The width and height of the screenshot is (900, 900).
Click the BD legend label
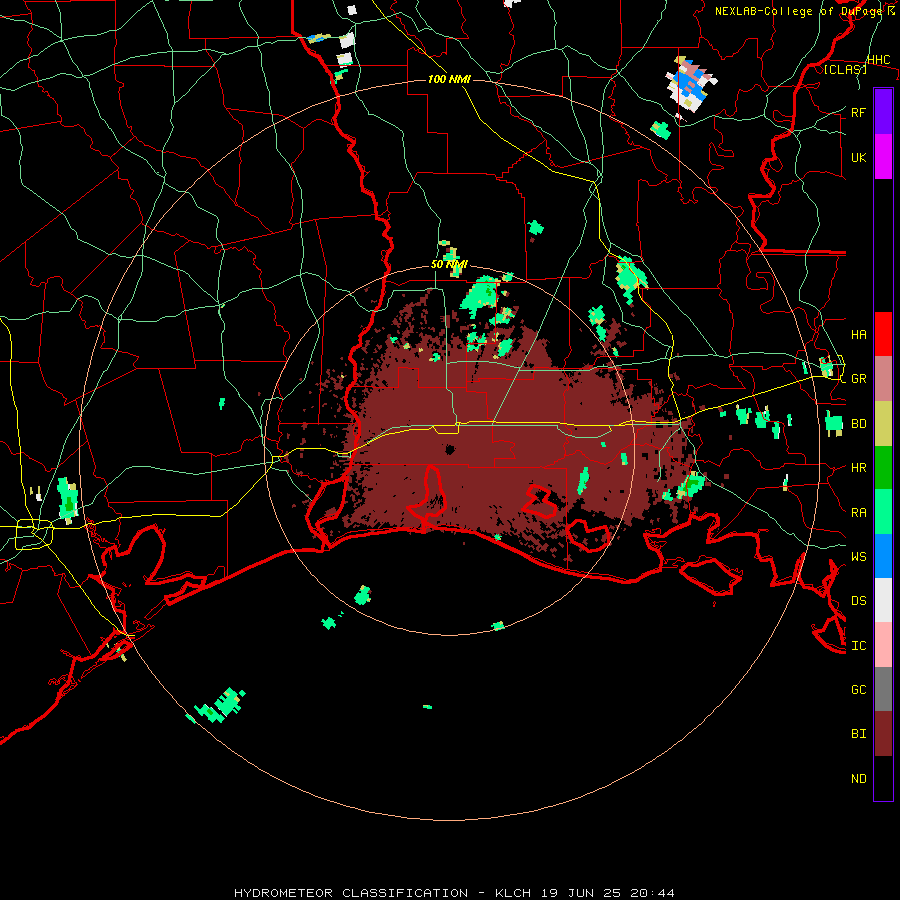pyautogui.click(x=859, y=424)
